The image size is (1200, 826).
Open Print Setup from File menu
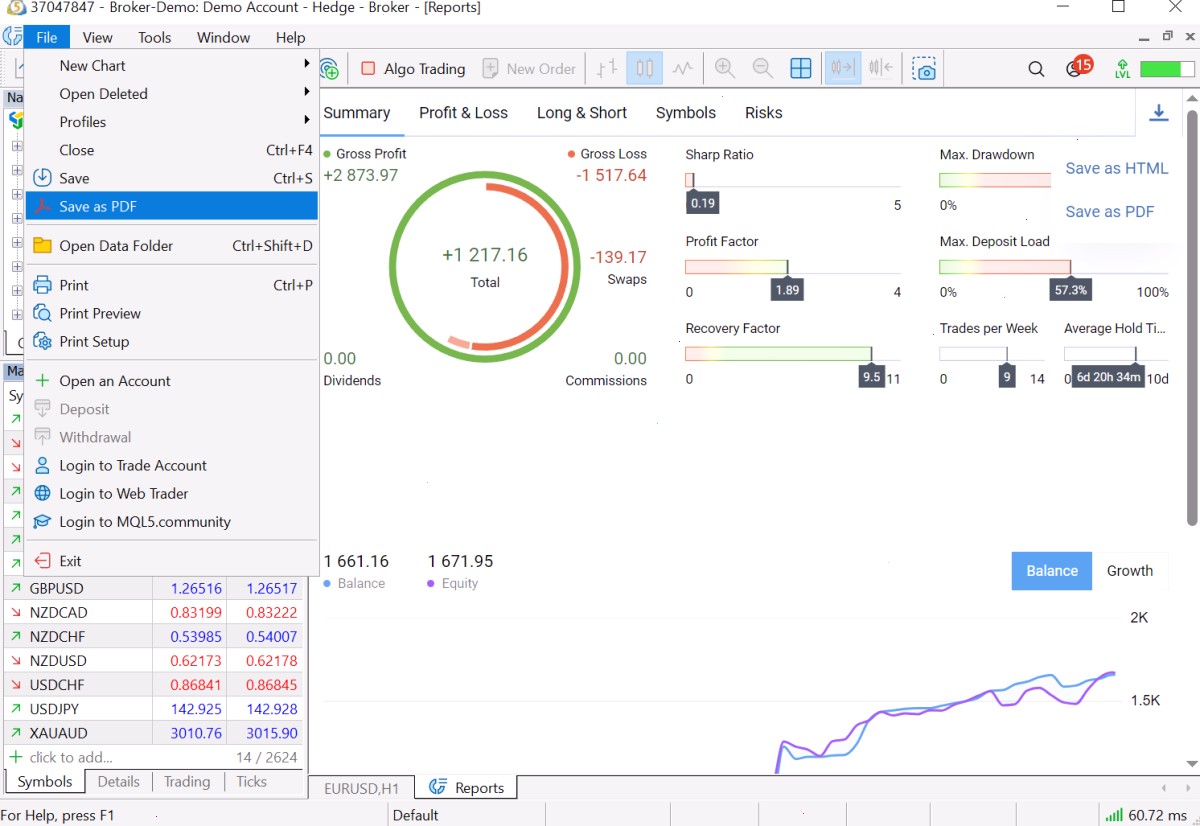[171, 341]
